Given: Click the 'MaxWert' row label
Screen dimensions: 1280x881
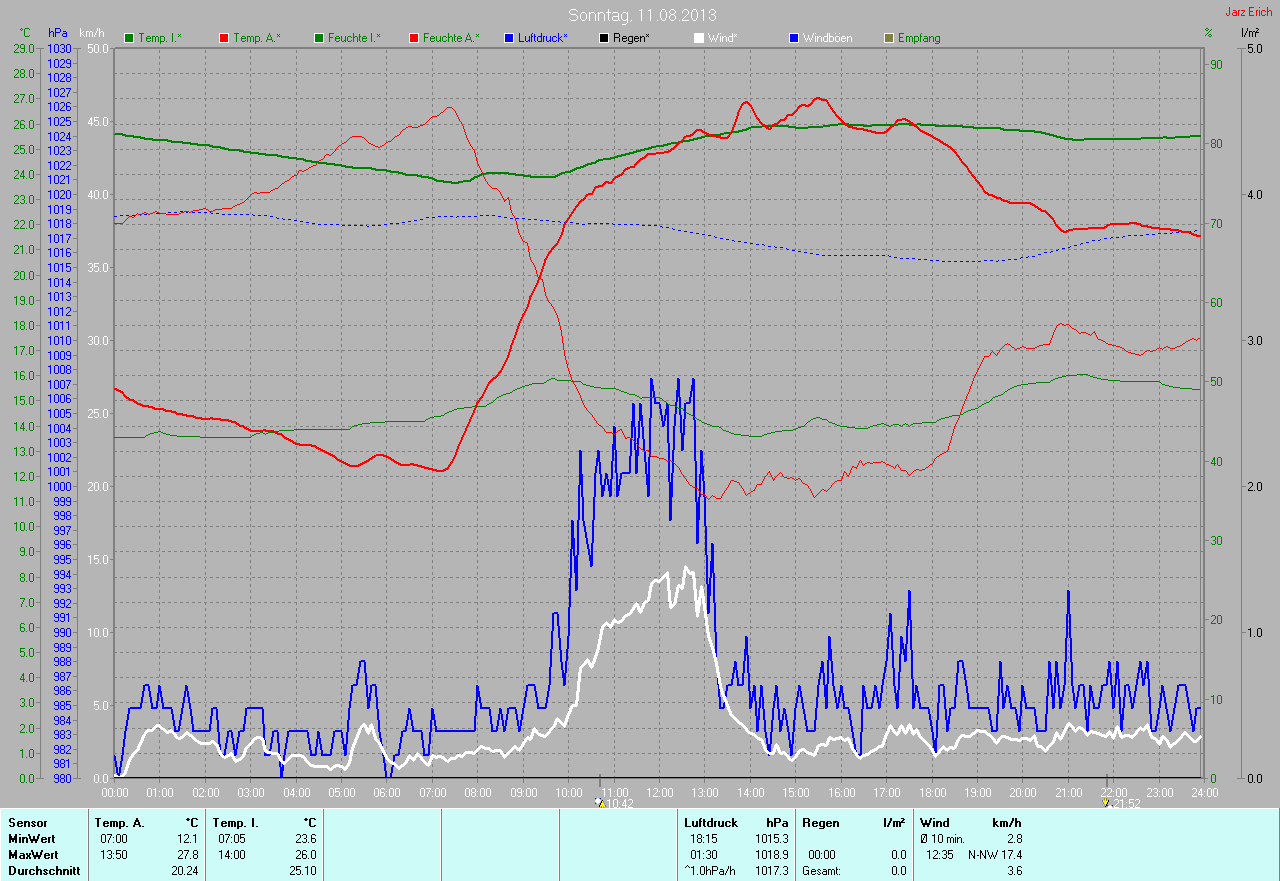Looking at the screenshot, I should click(33, 855).
